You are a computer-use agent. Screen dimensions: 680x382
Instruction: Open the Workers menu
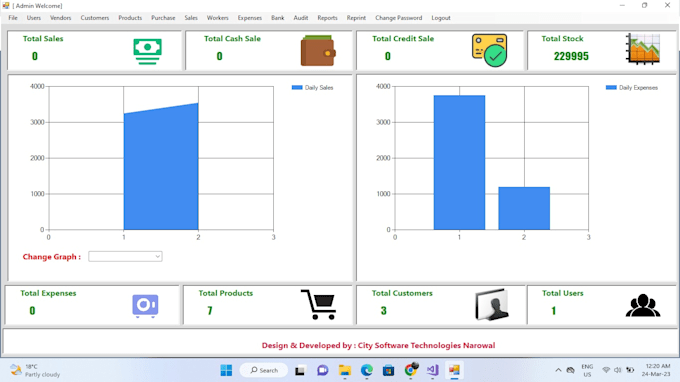point(217,18)
